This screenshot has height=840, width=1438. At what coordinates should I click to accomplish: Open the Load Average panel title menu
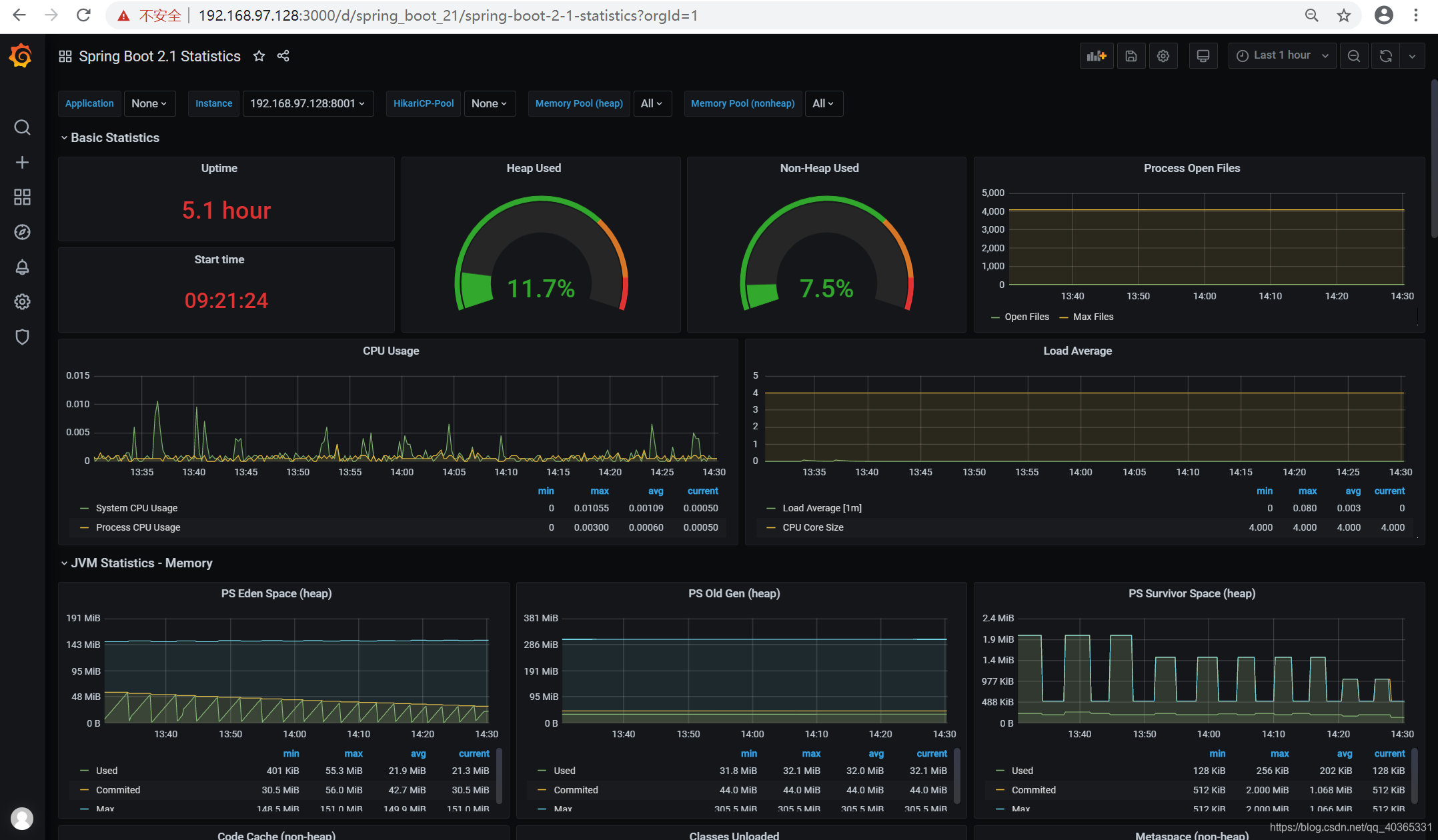(x=1077, y=351)
